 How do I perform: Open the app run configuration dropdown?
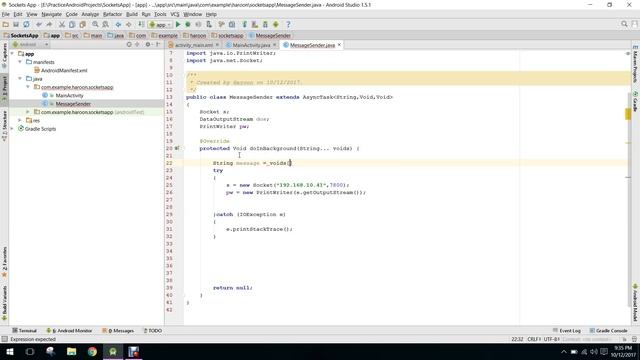[x=160, y=24]
